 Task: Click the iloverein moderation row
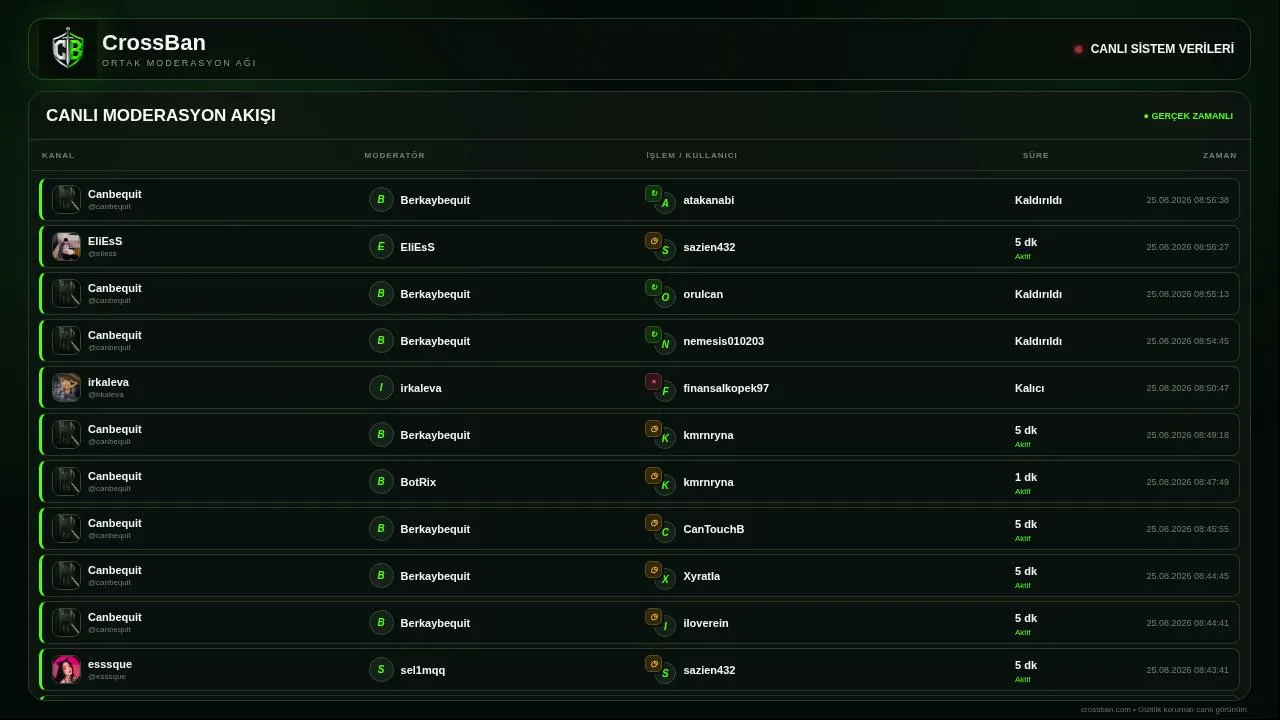click(639, 622)
